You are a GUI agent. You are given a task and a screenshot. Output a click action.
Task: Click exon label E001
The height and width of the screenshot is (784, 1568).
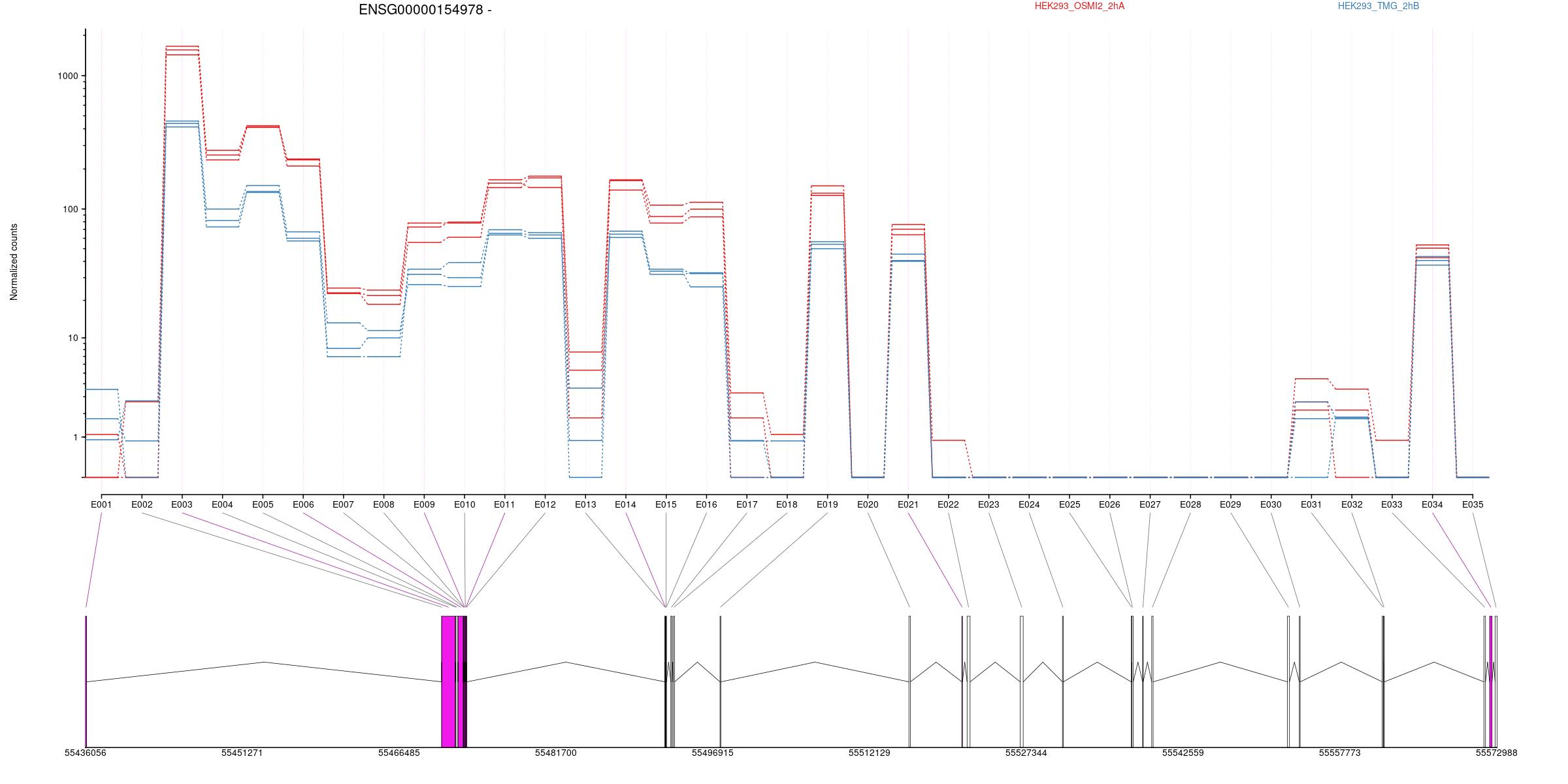pyautogui.click(x=101, y=504)
